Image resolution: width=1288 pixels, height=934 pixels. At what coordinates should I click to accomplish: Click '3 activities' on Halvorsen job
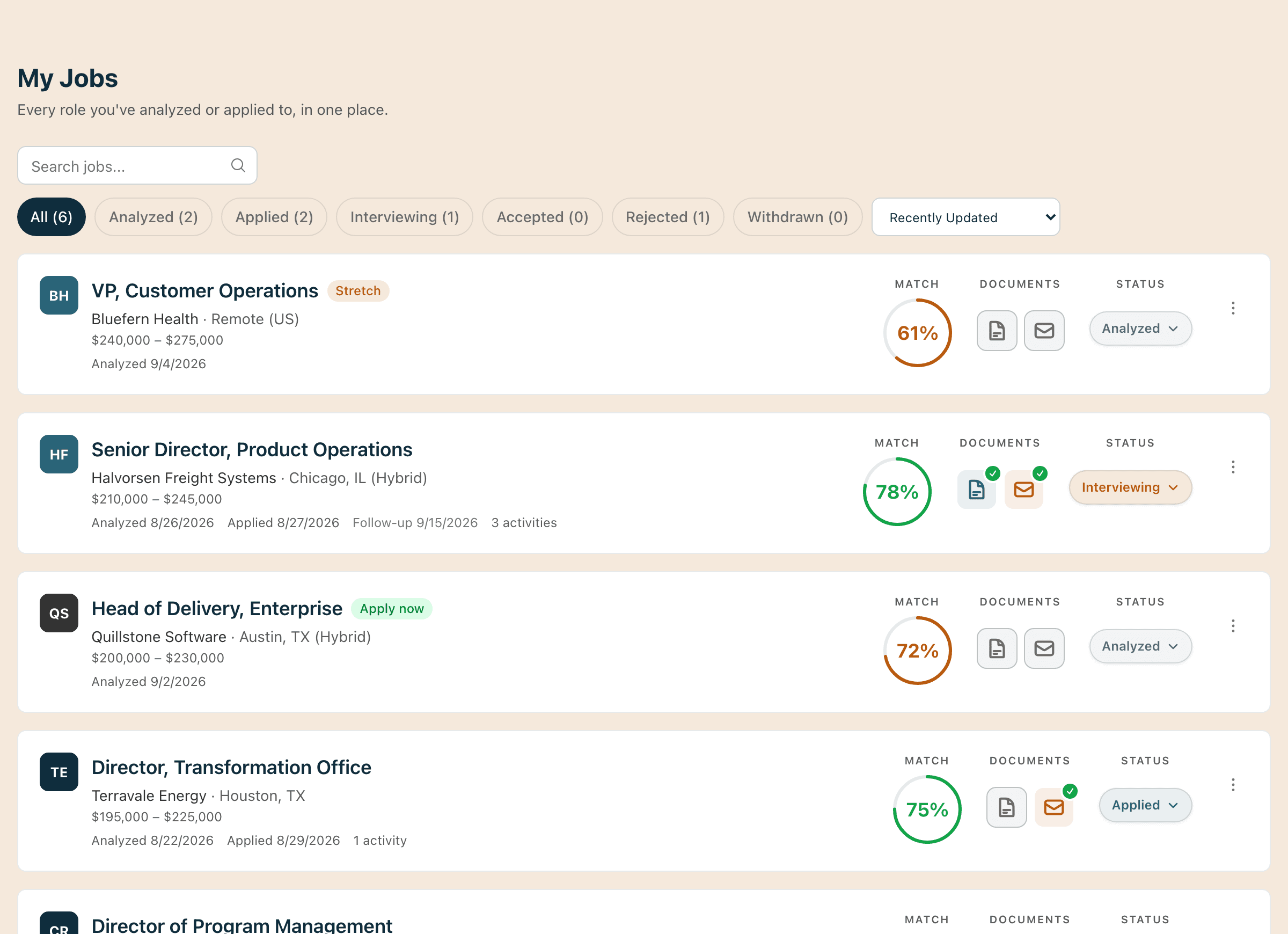click(x=524, y=523)
